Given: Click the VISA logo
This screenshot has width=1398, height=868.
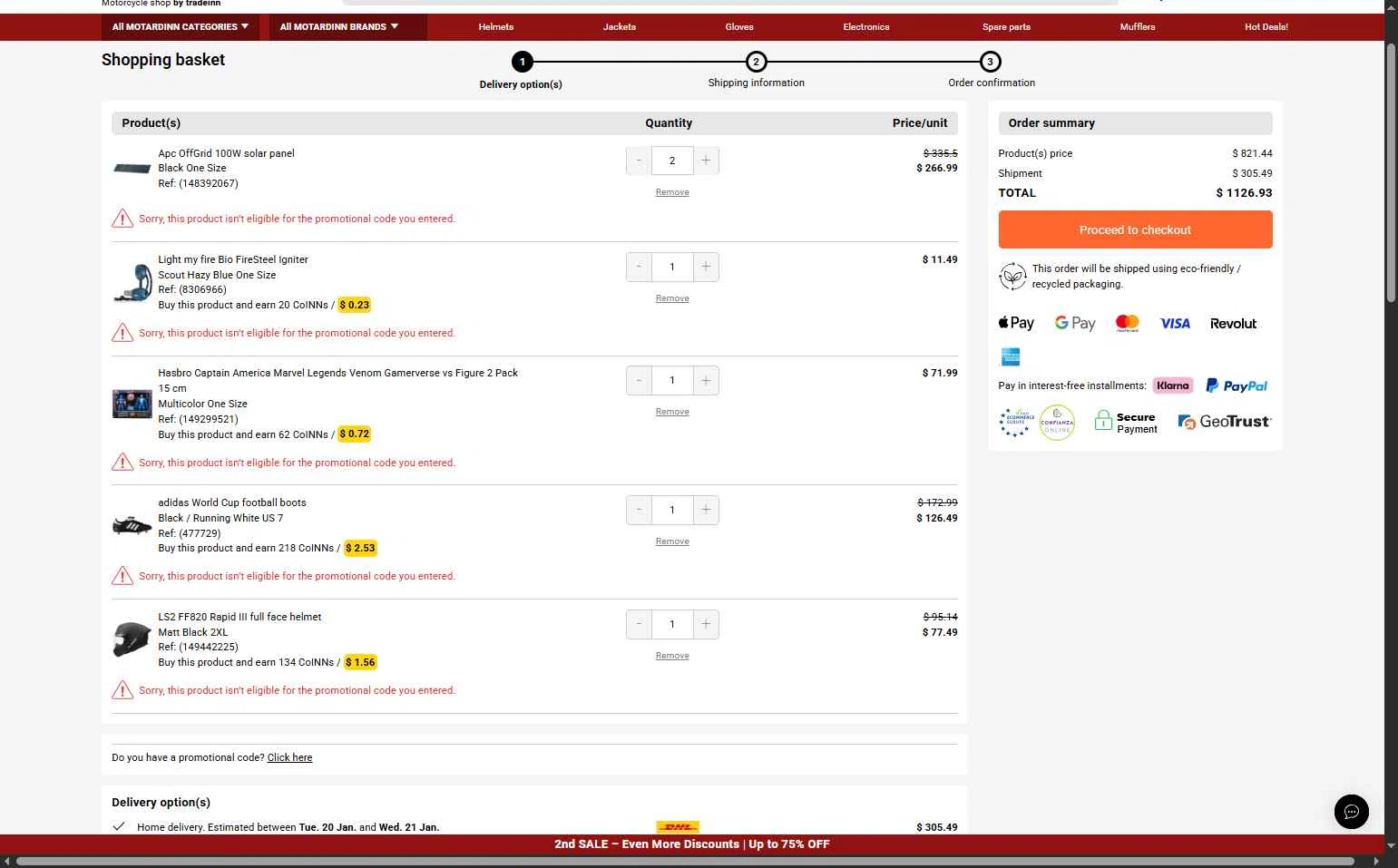Looking at the screenshot, I should tap(1175, 324).
